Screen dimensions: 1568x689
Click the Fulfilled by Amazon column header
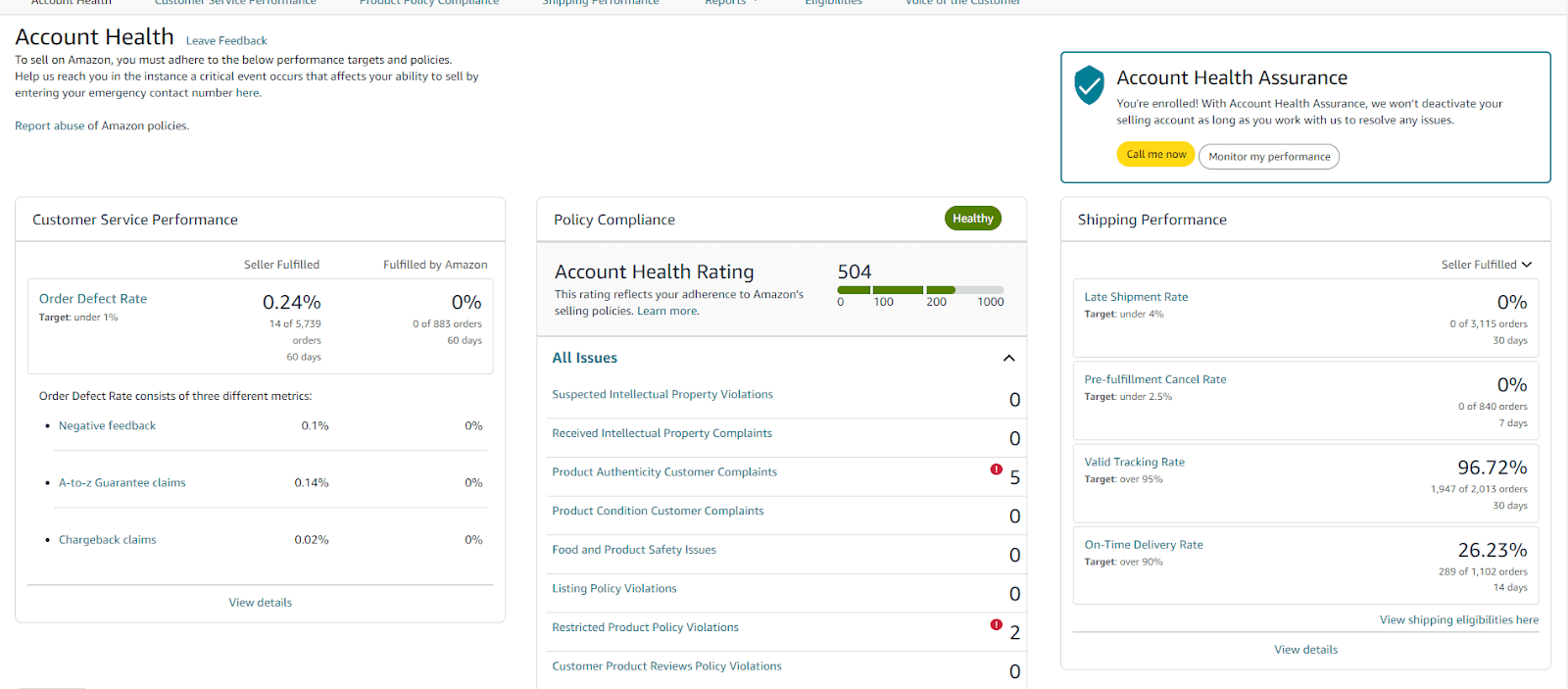tap(435, 265)
